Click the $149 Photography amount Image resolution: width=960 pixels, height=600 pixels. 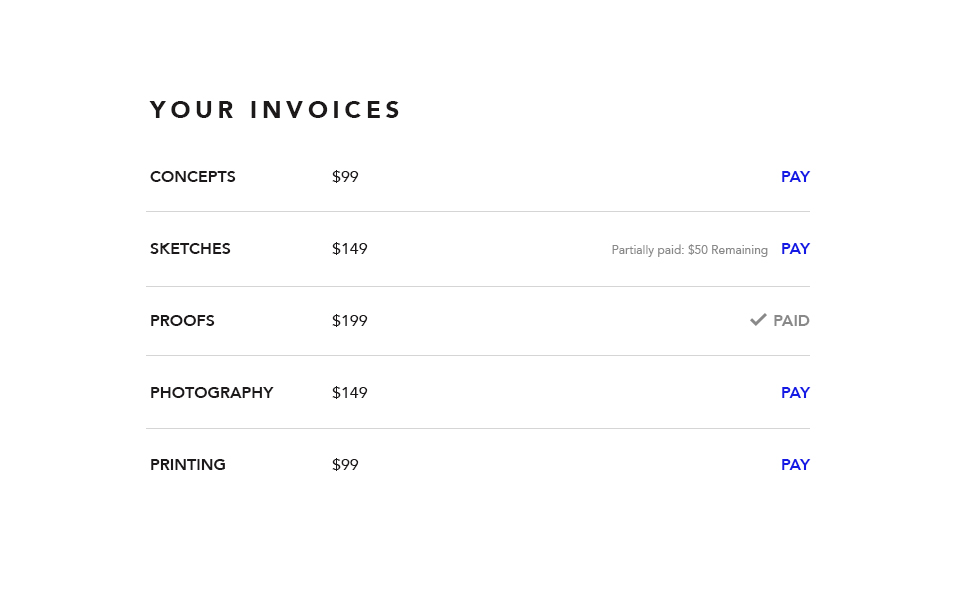pyautogui.click(x=349, y=393)
